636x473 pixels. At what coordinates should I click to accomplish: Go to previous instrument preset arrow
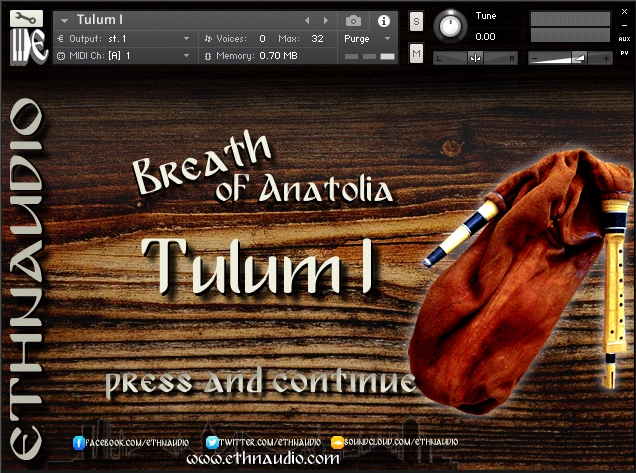click(x=307, y=20)
